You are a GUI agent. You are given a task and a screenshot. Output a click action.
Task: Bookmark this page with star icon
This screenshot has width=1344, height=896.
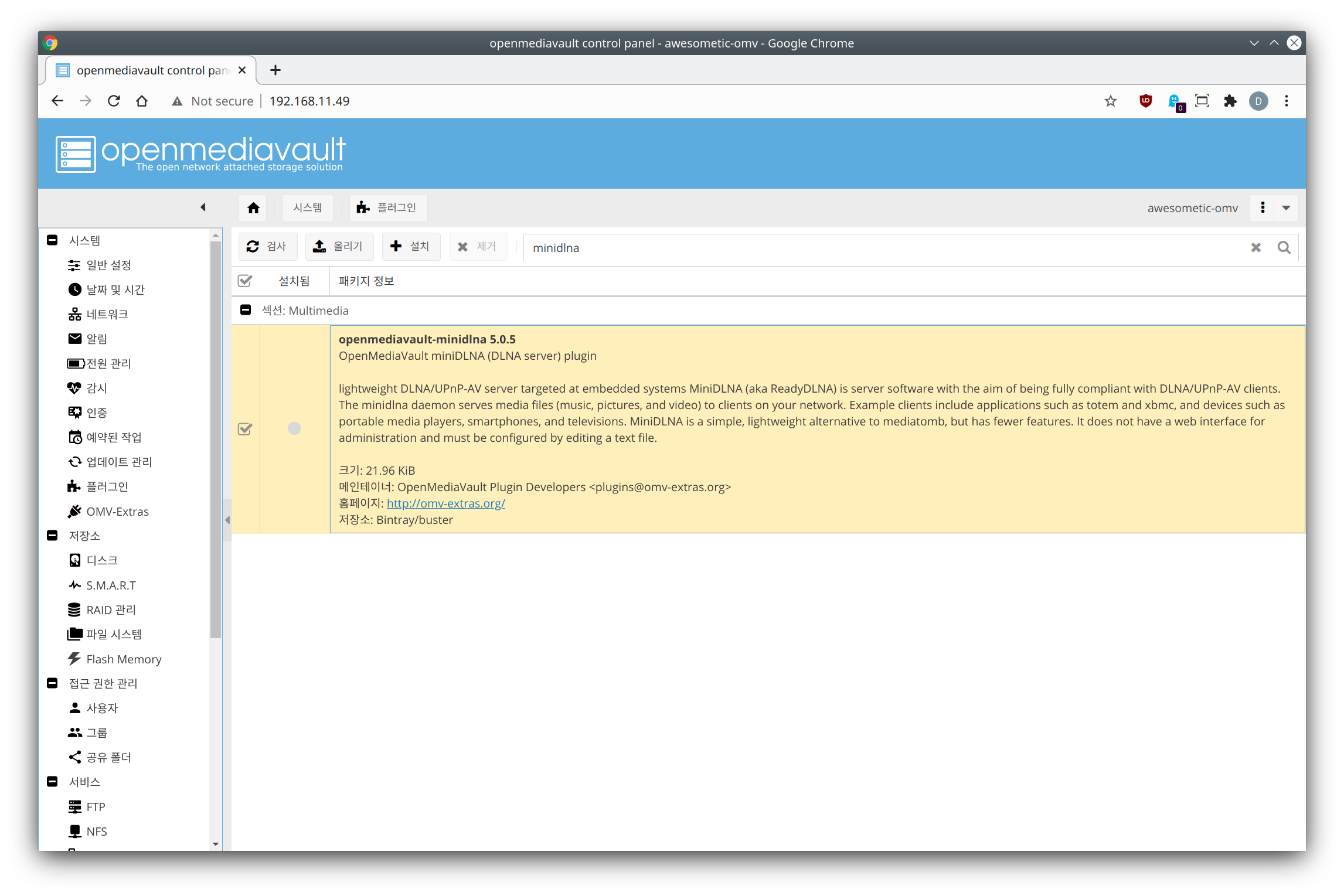pos(1110,101)
